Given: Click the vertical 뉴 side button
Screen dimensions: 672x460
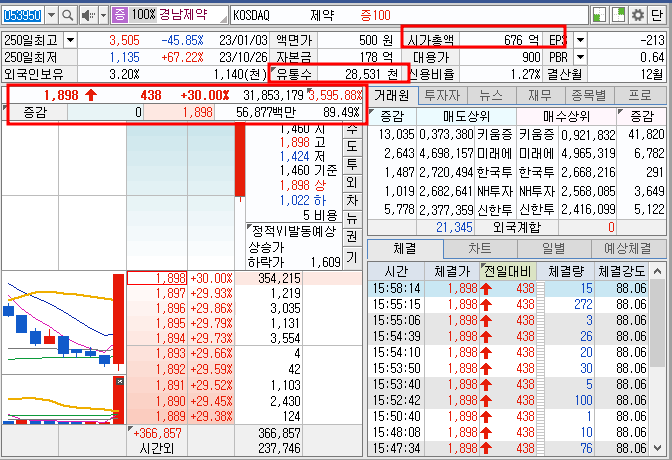Looking at the screenshot, I should [352, 219].
